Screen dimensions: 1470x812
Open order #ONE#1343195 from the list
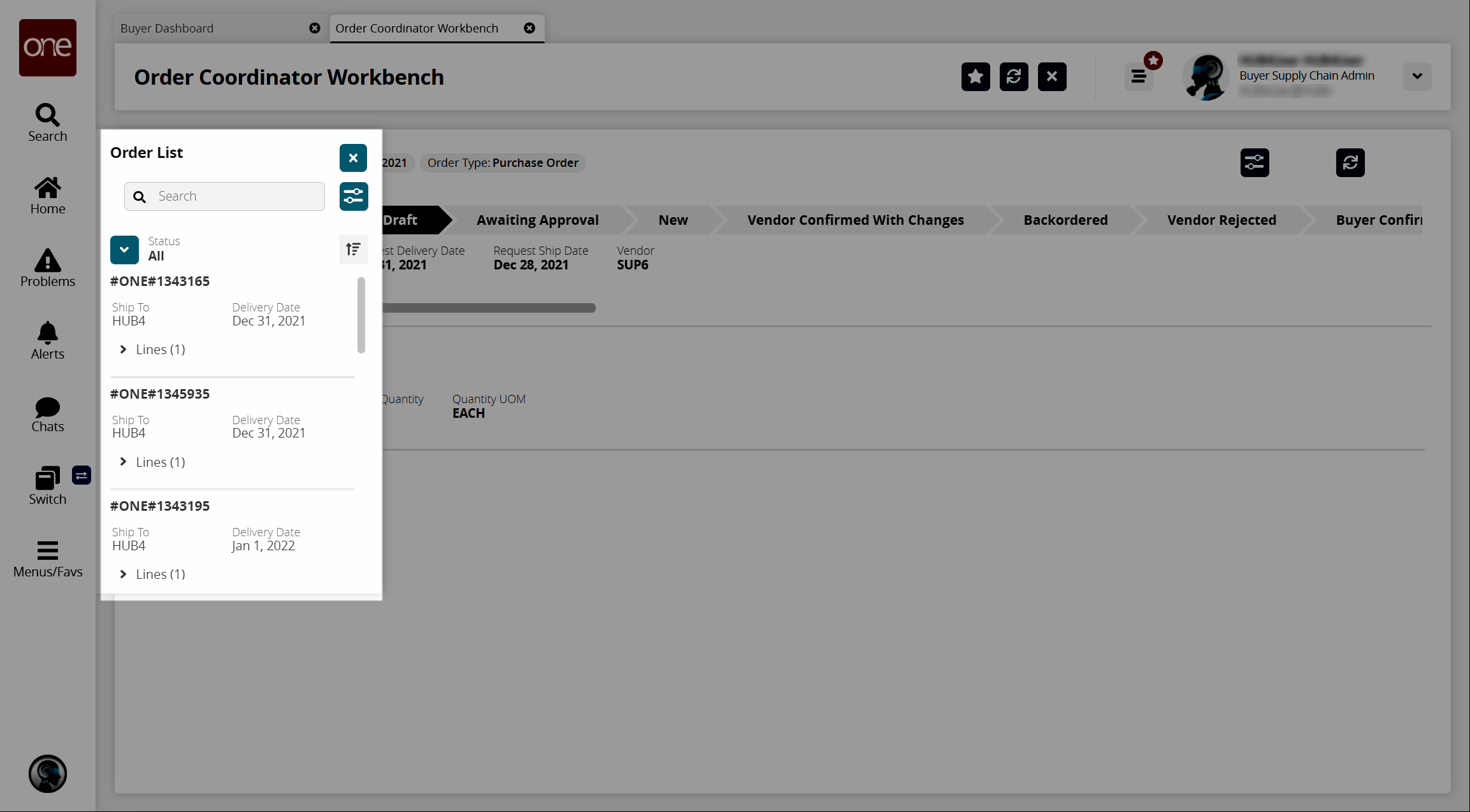160,506
